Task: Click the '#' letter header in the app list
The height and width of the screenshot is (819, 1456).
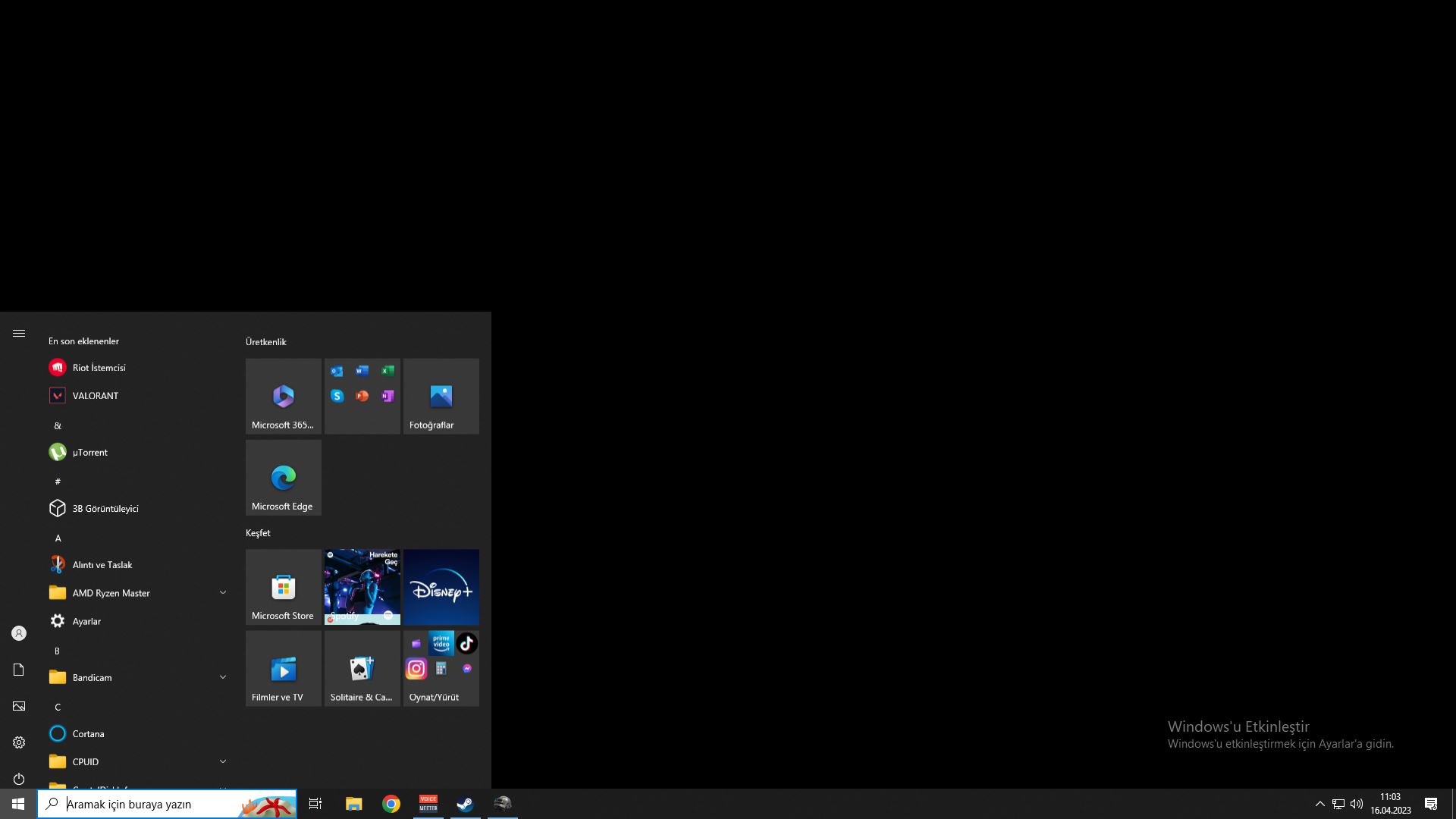Action: [x=58, y=482]
